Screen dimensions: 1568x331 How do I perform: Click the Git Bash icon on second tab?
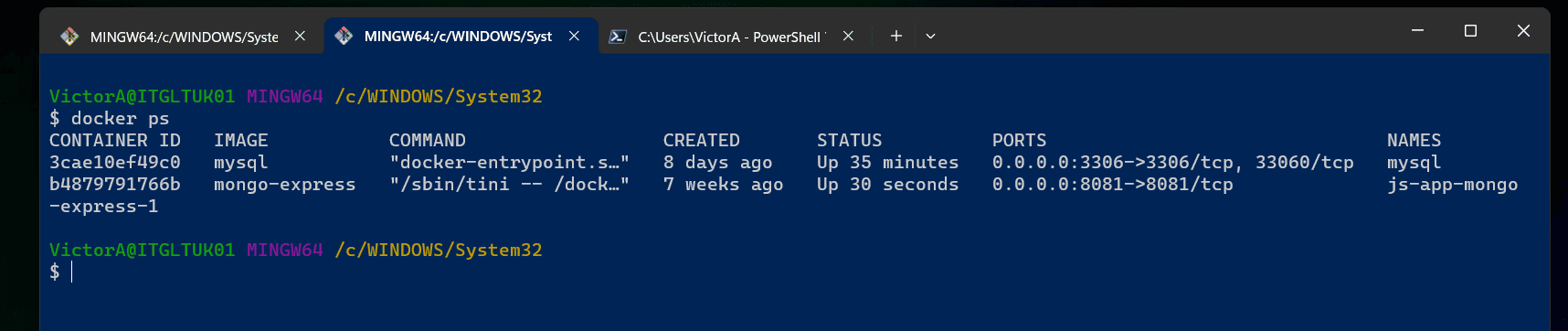coord(344,37)
